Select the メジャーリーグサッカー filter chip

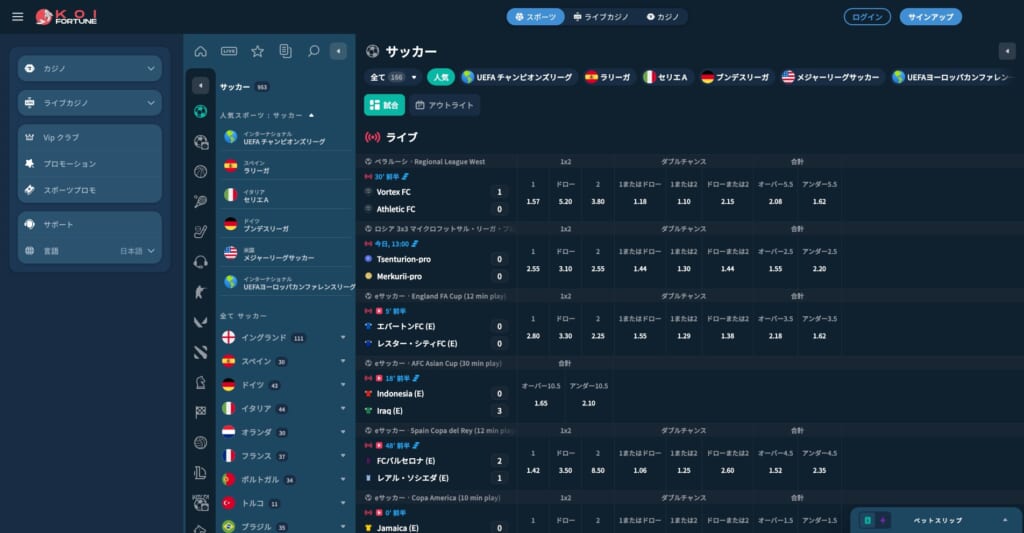coord(831,77)
